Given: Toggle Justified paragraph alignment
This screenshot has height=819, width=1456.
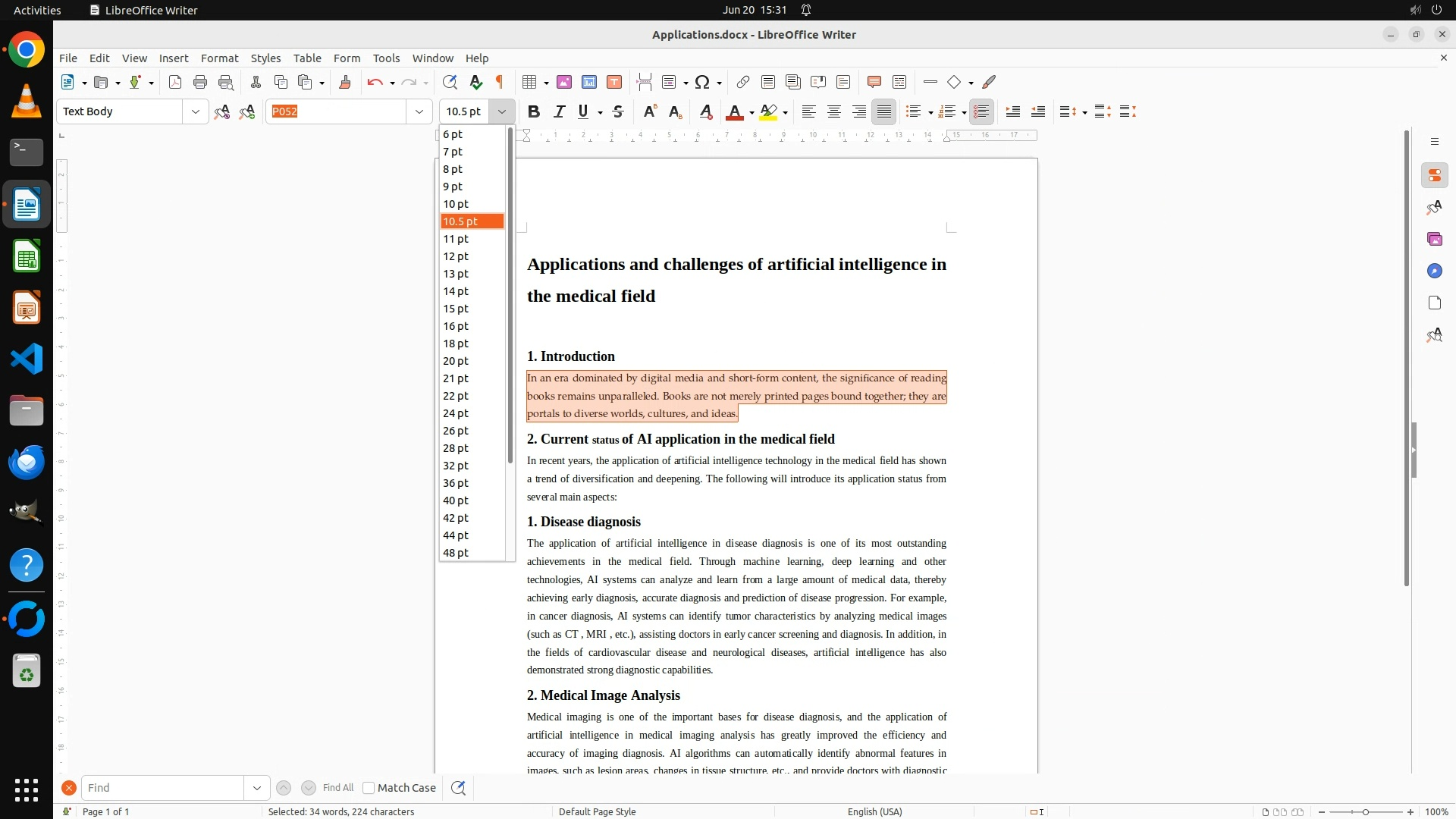Looking at the screenshot, I should [884, 111].
